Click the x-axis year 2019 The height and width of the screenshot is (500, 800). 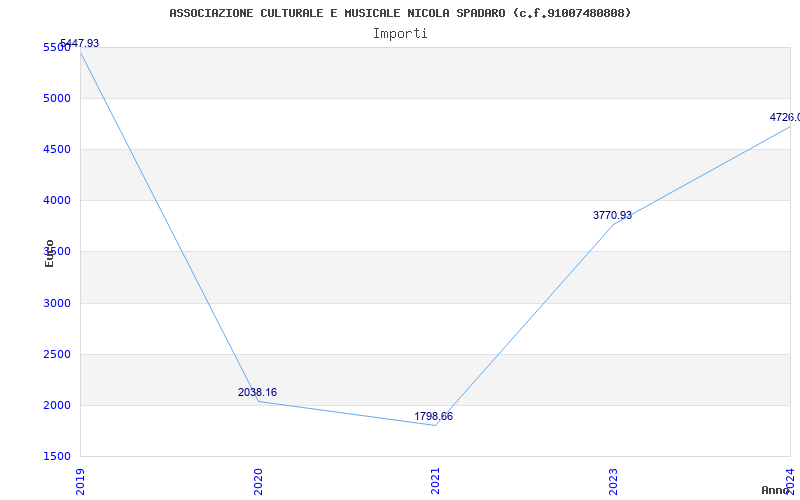tap(81, 481)
